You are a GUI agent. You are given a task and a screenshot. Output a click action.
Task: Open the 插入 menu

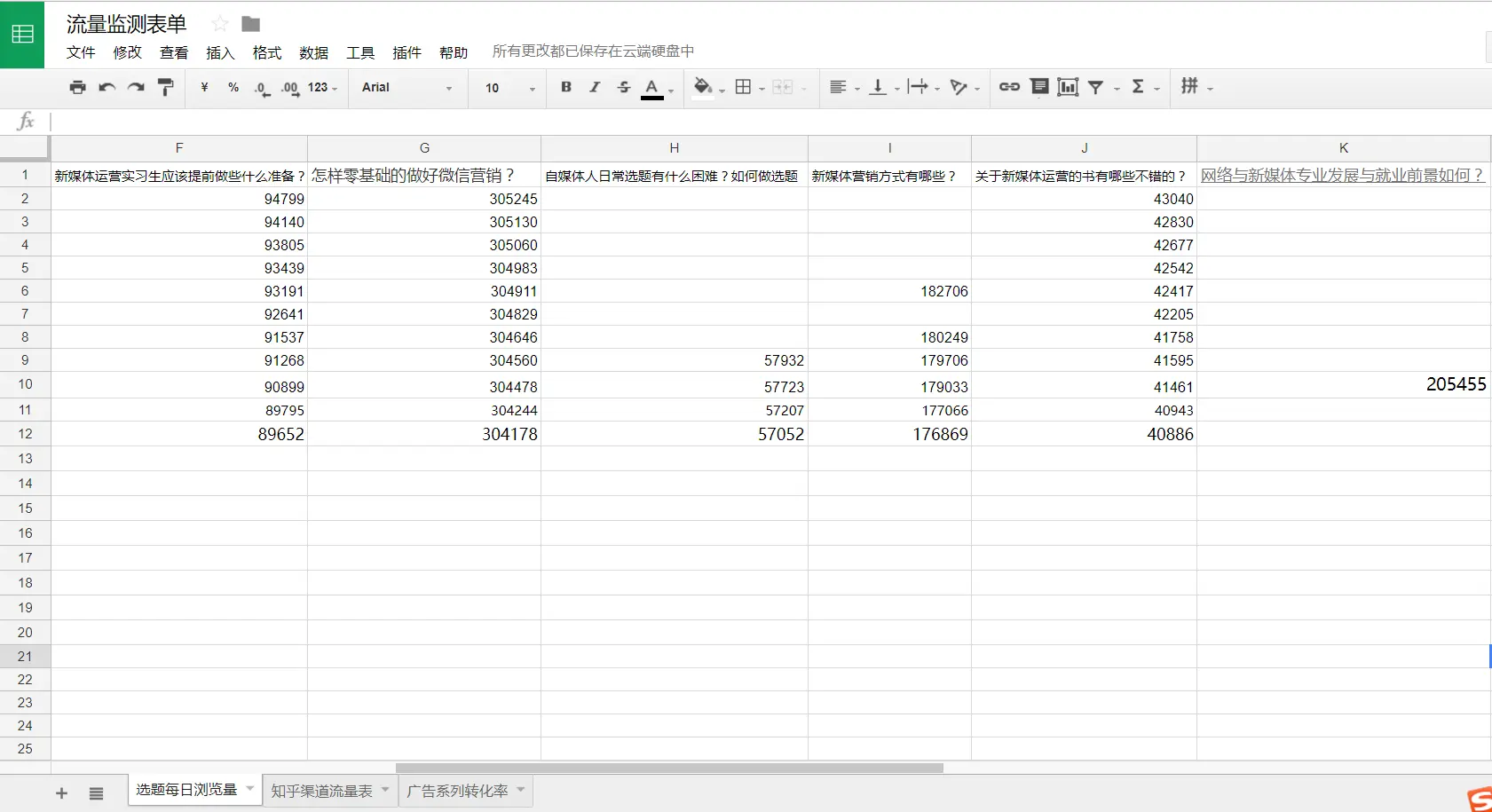point(220,52)
